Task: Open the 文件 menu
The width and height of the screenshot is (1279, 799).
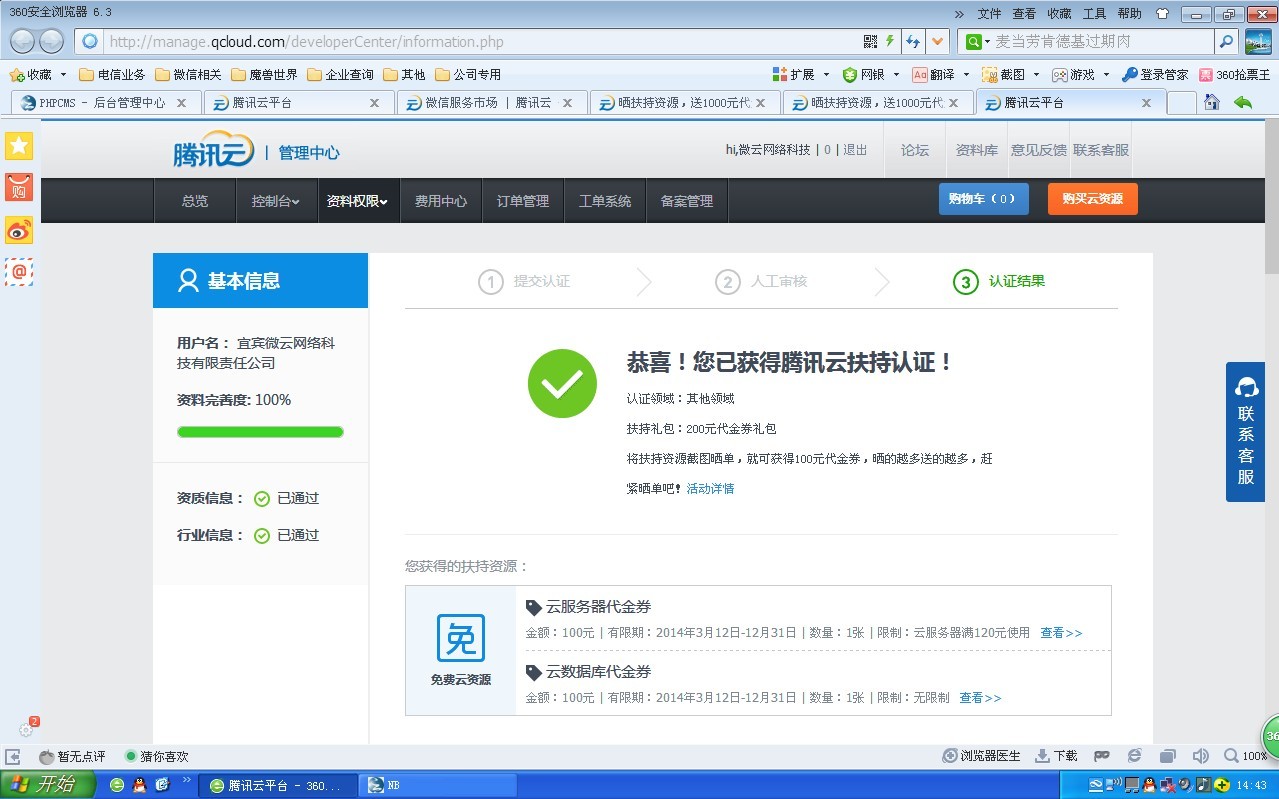Action: point(989,14)
